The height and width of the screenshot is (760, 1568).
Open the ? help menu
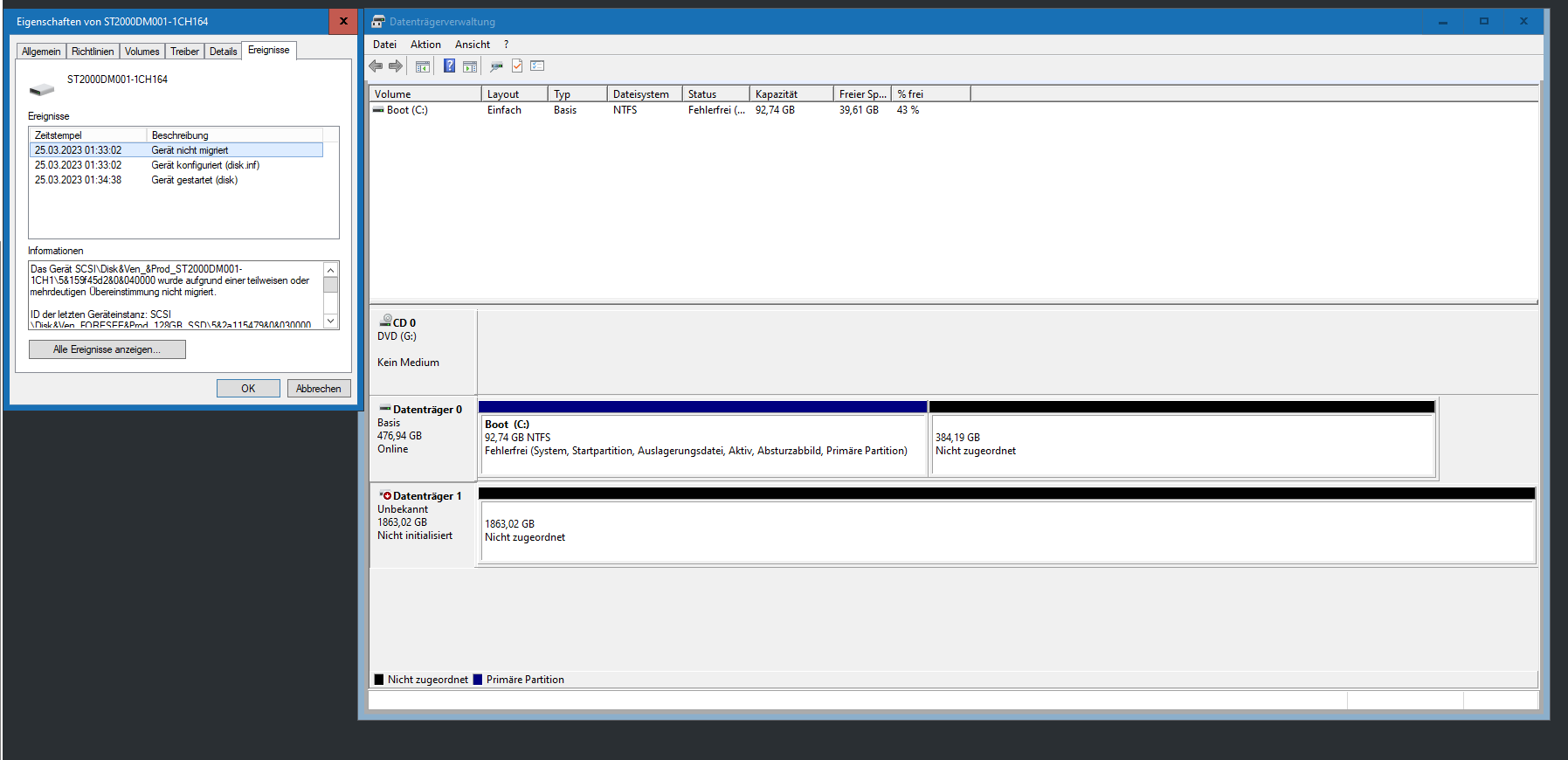pos(506,45)
